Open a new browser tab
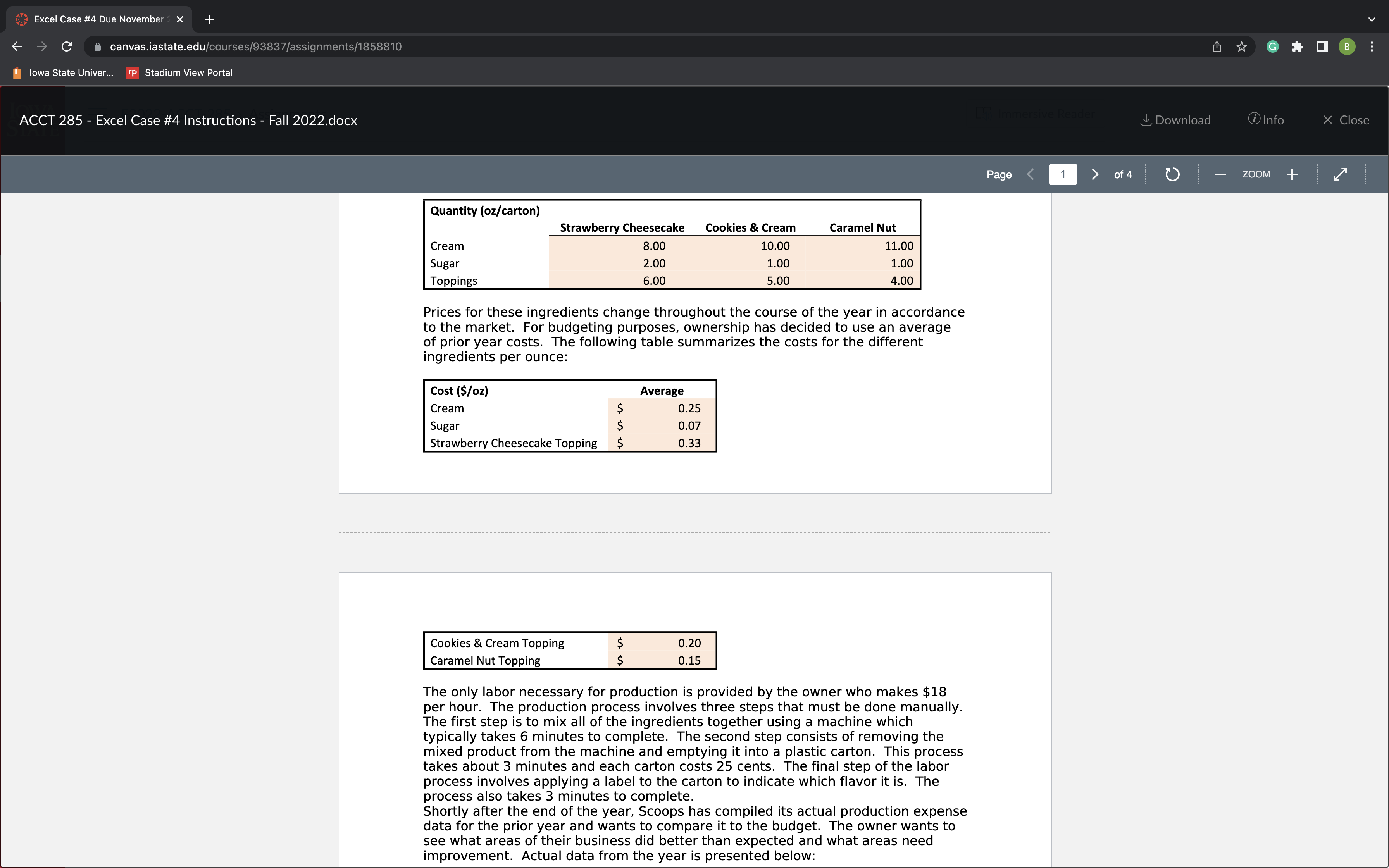1389x868 pixels. pyautogui.click(x=209, y=19)
